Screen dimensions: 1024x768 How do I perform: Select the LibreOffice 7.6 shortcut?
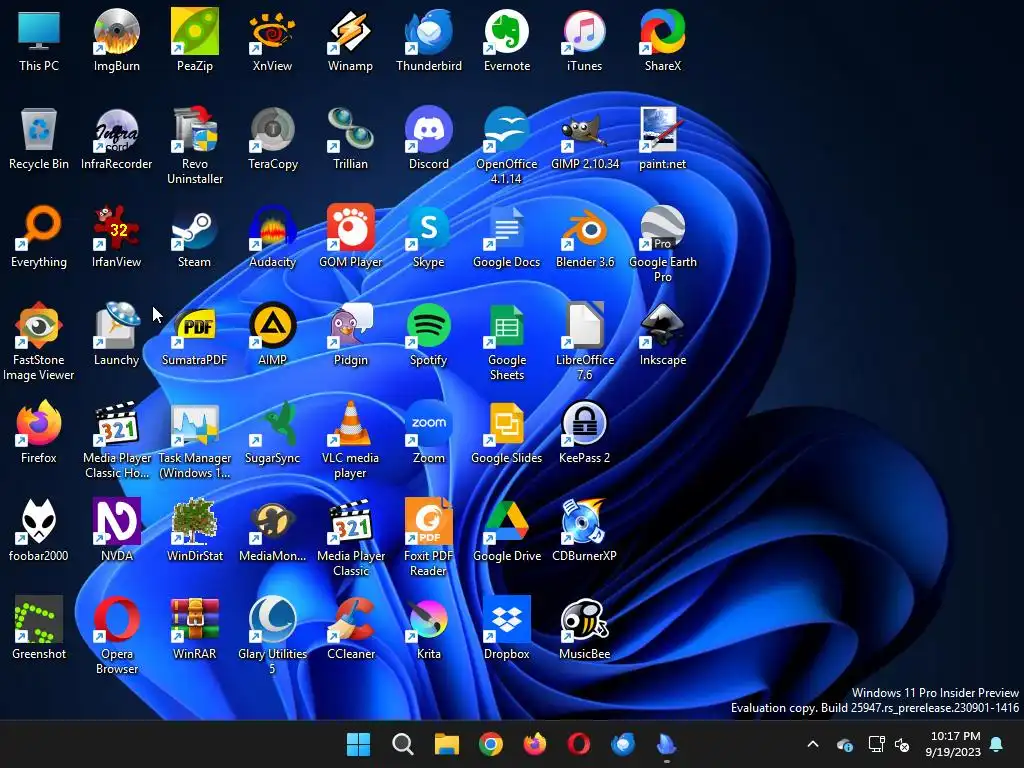[x=584, y=325]
